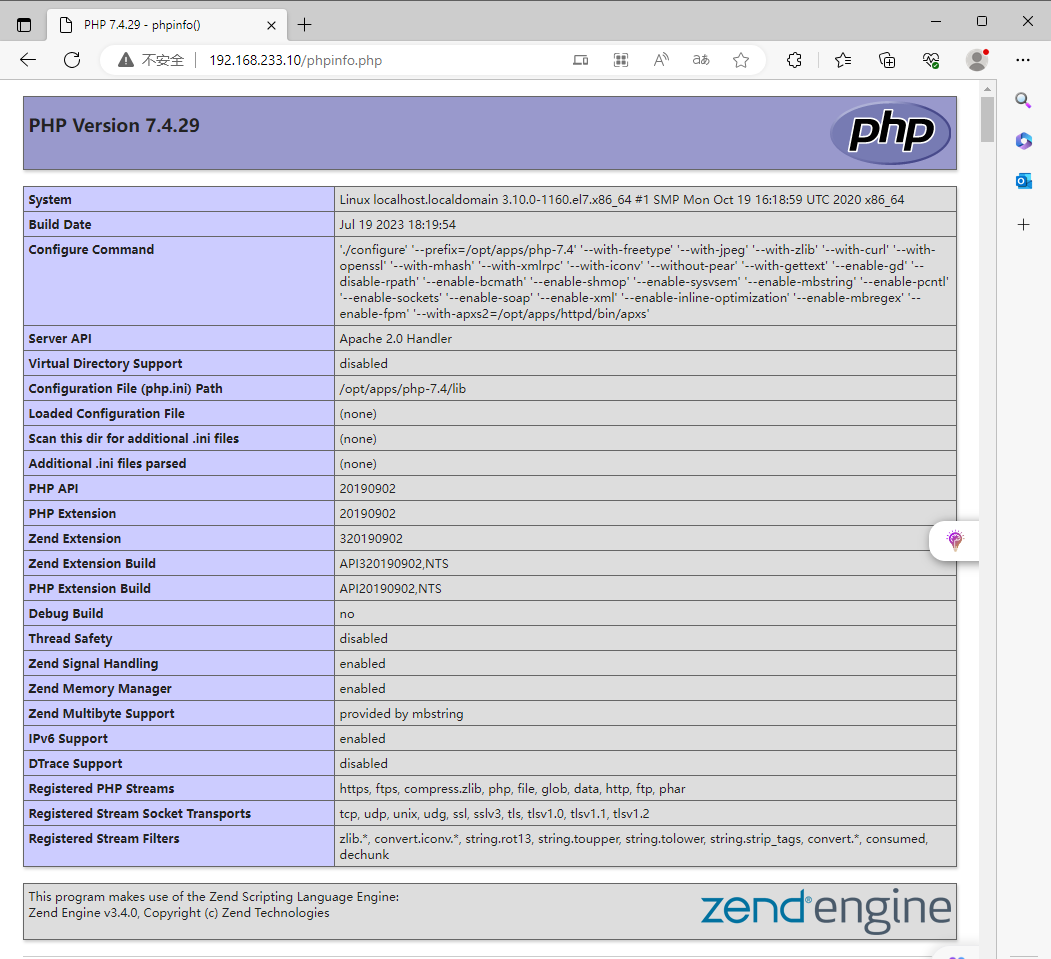This screenshot has height=959, width=1051.
Task: Add an app to the sidebar
Action: [1023, 225]
